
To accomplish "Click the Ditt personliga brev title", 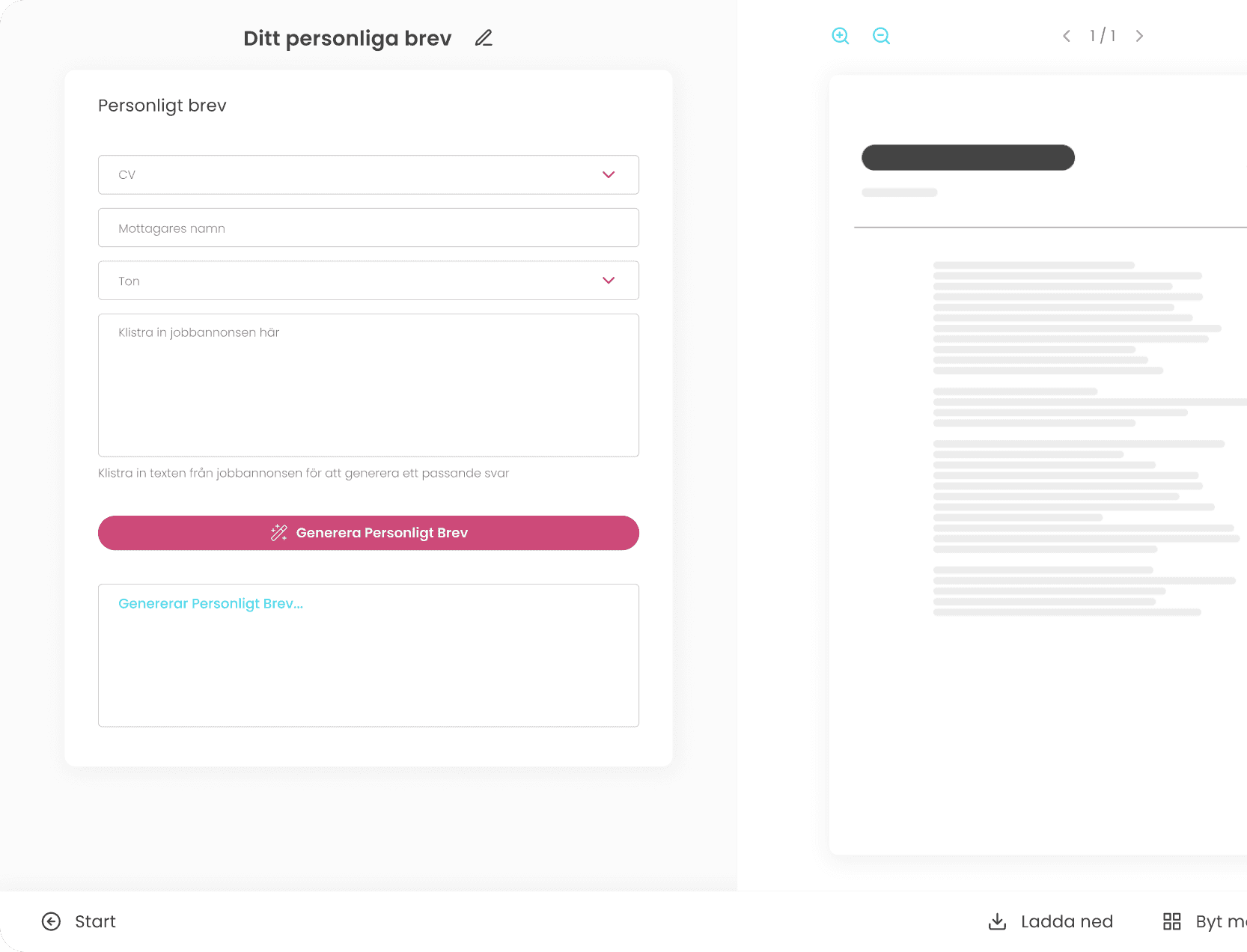I will 347,38.
